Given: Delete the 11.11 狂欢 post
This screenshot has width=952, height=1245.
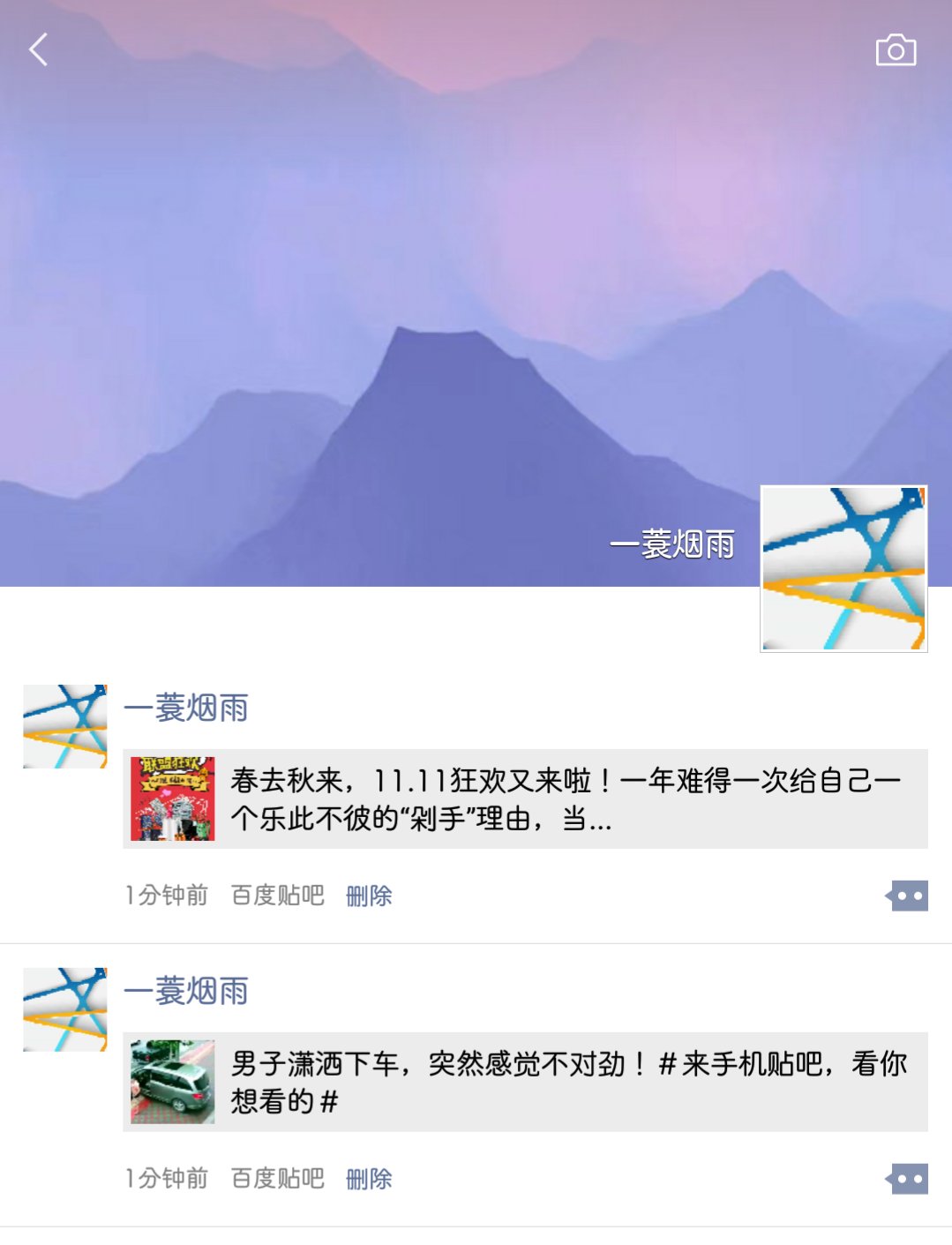Looking at the screenshot, I should pos(369,896).
